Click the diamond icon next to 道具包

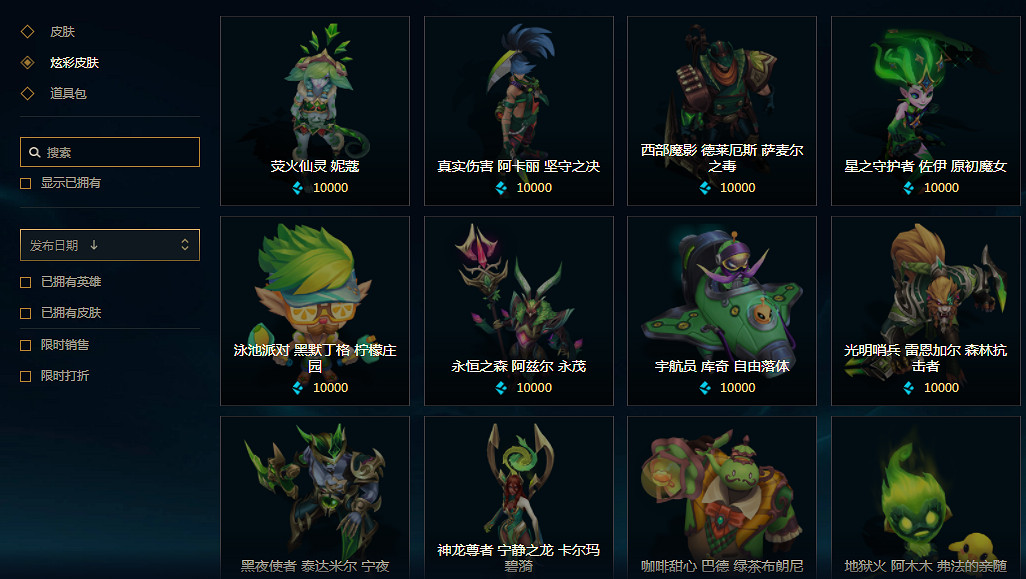27,94
